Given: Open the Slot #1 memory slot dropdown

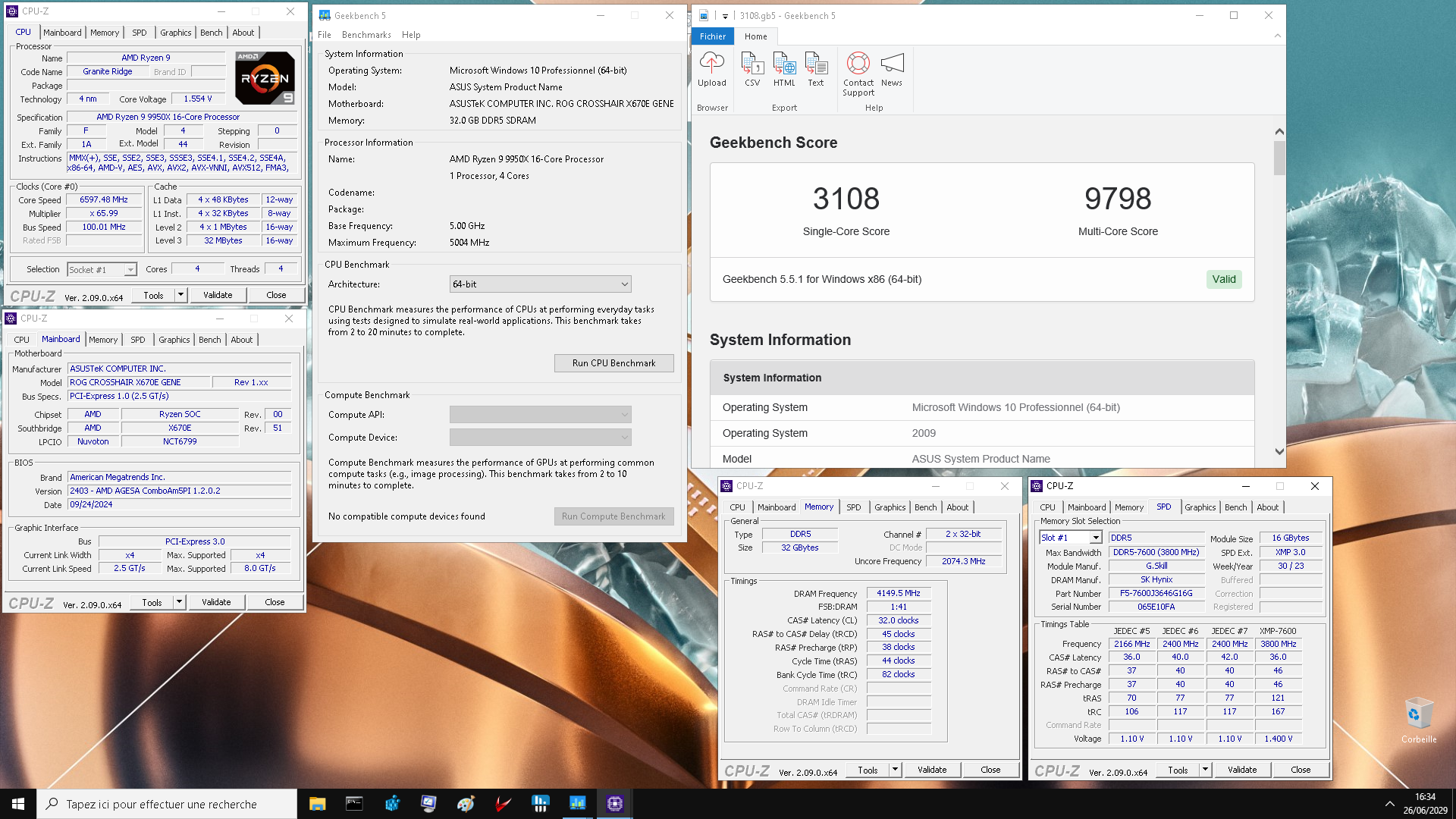Looking at the screenshot, I should click(x=1070, y=538).
